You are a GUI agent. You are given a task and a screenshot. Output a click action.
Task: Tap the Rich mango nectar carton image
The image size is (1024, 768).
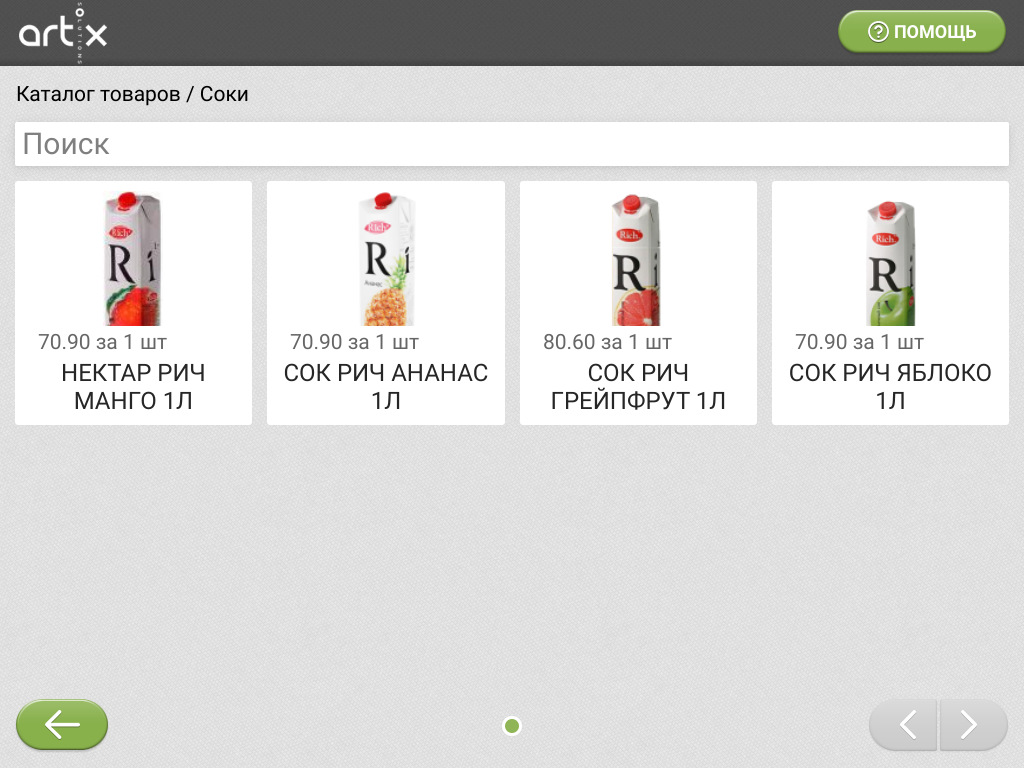tap(133, 259)
